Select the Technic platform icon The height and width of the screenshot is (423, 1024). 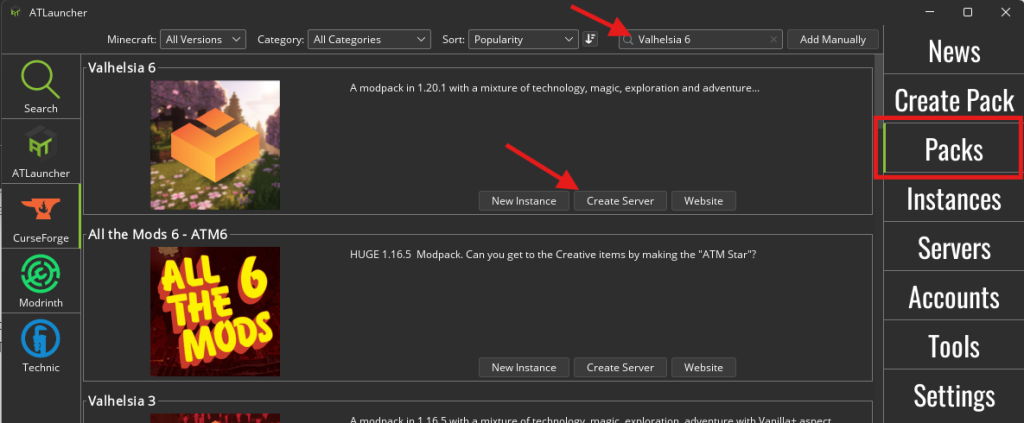[40, 345]
